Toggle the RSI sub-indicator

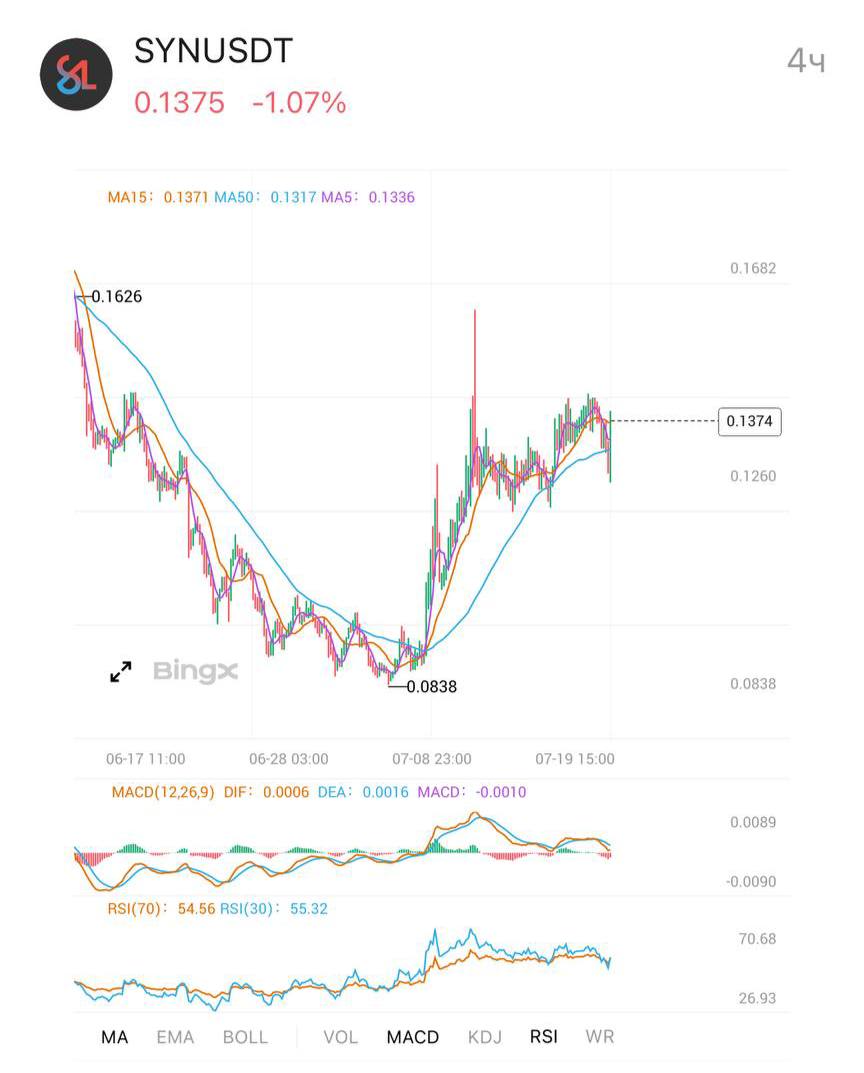click(544, 1037)
